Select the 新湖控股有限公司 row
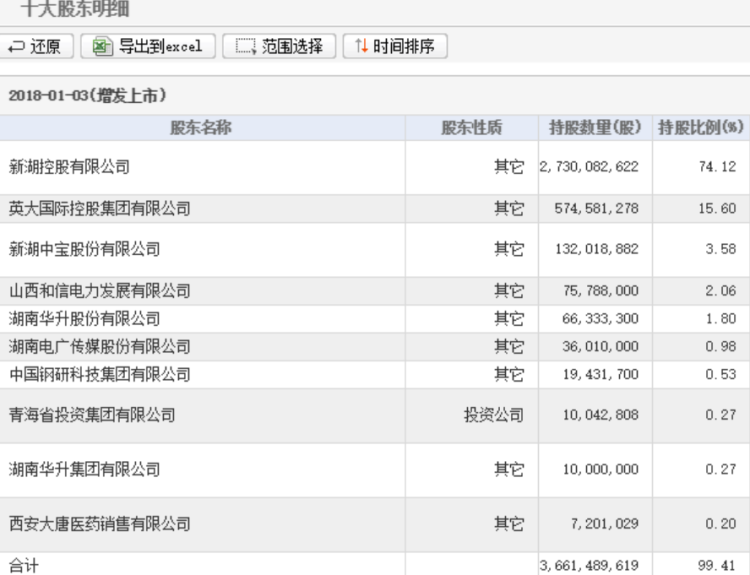The height and width of the screenshot is (575, 750). coord(69,167)
